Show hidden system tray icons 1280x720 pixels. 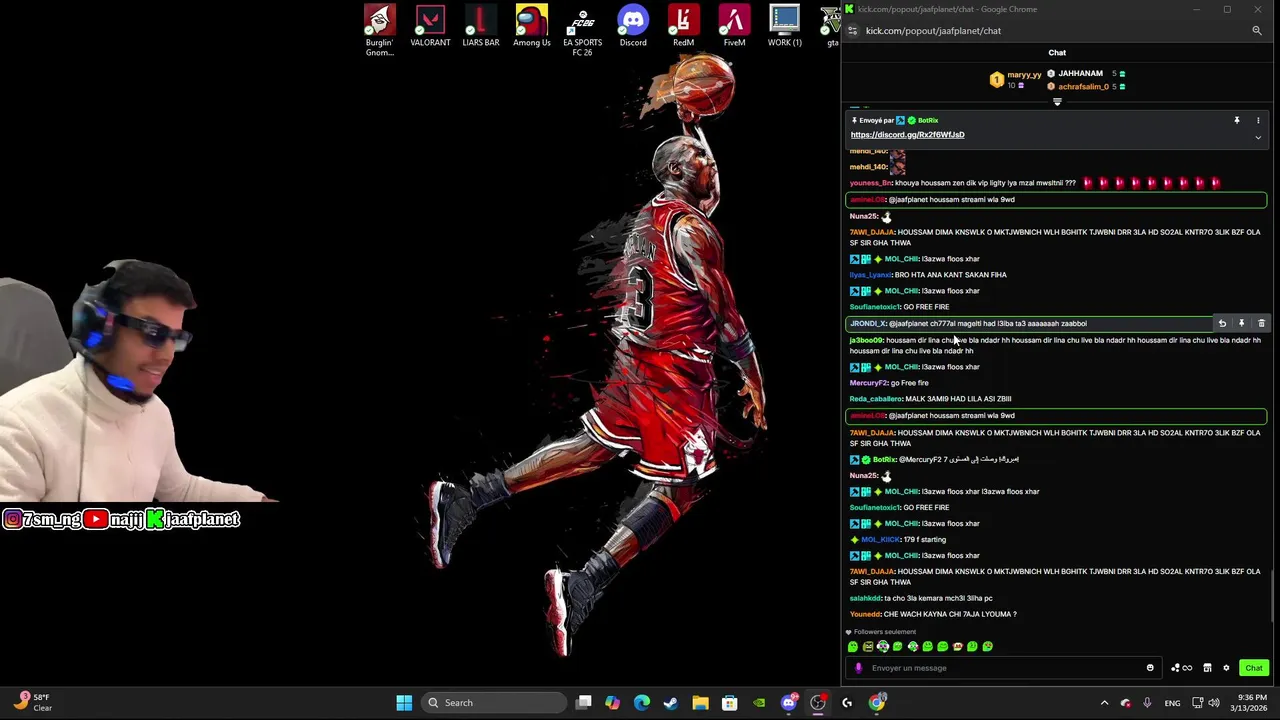click(x=1104, y=703)
